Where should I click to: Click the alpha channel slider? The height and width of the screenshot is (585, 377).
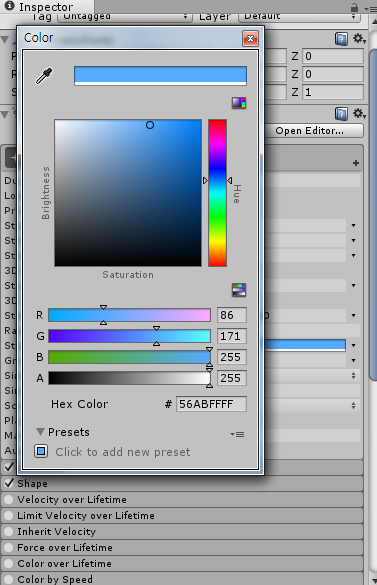129,378
